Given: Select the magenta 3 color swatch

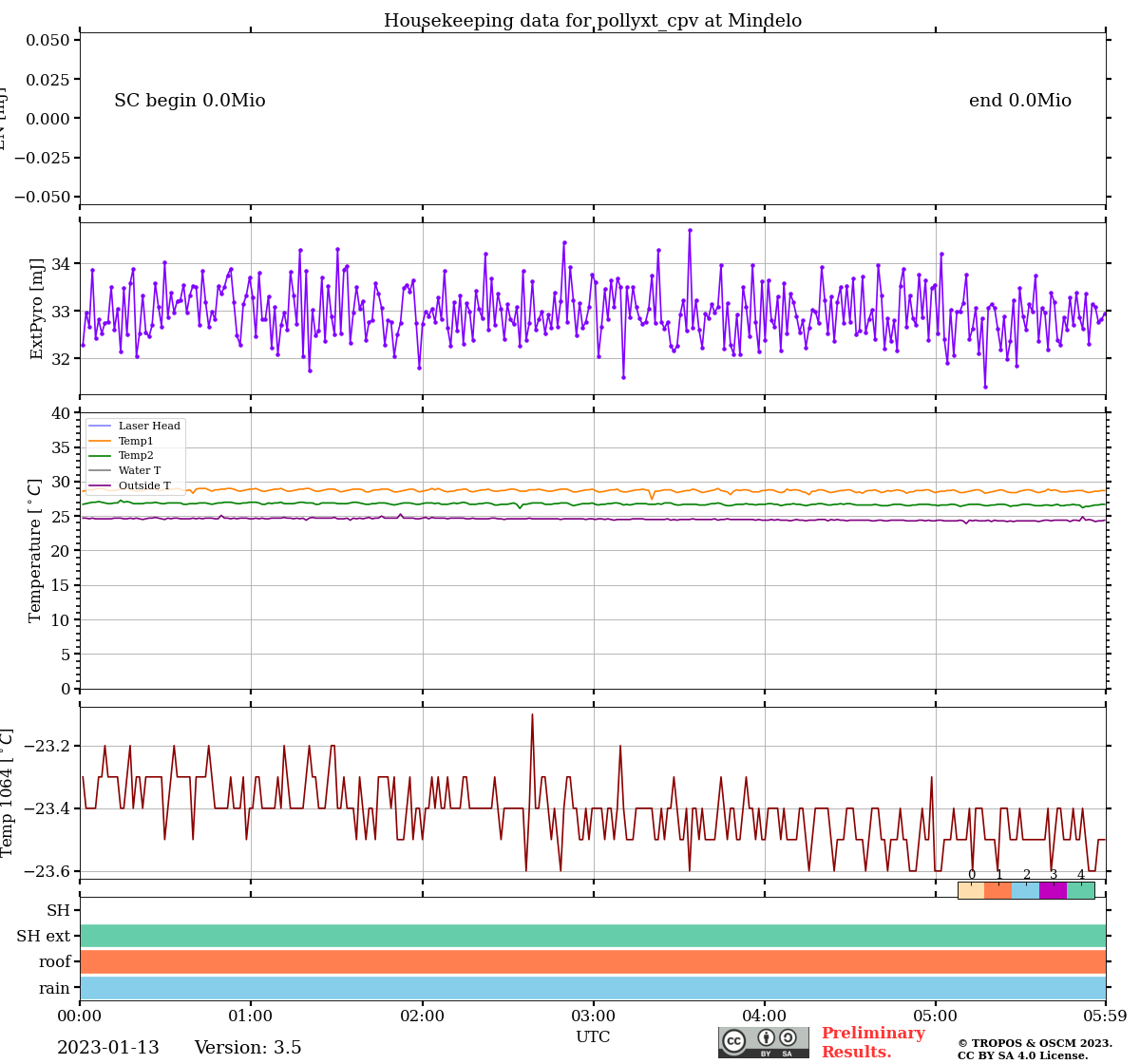Looking at the screenshot, I should pos(1054,890).
